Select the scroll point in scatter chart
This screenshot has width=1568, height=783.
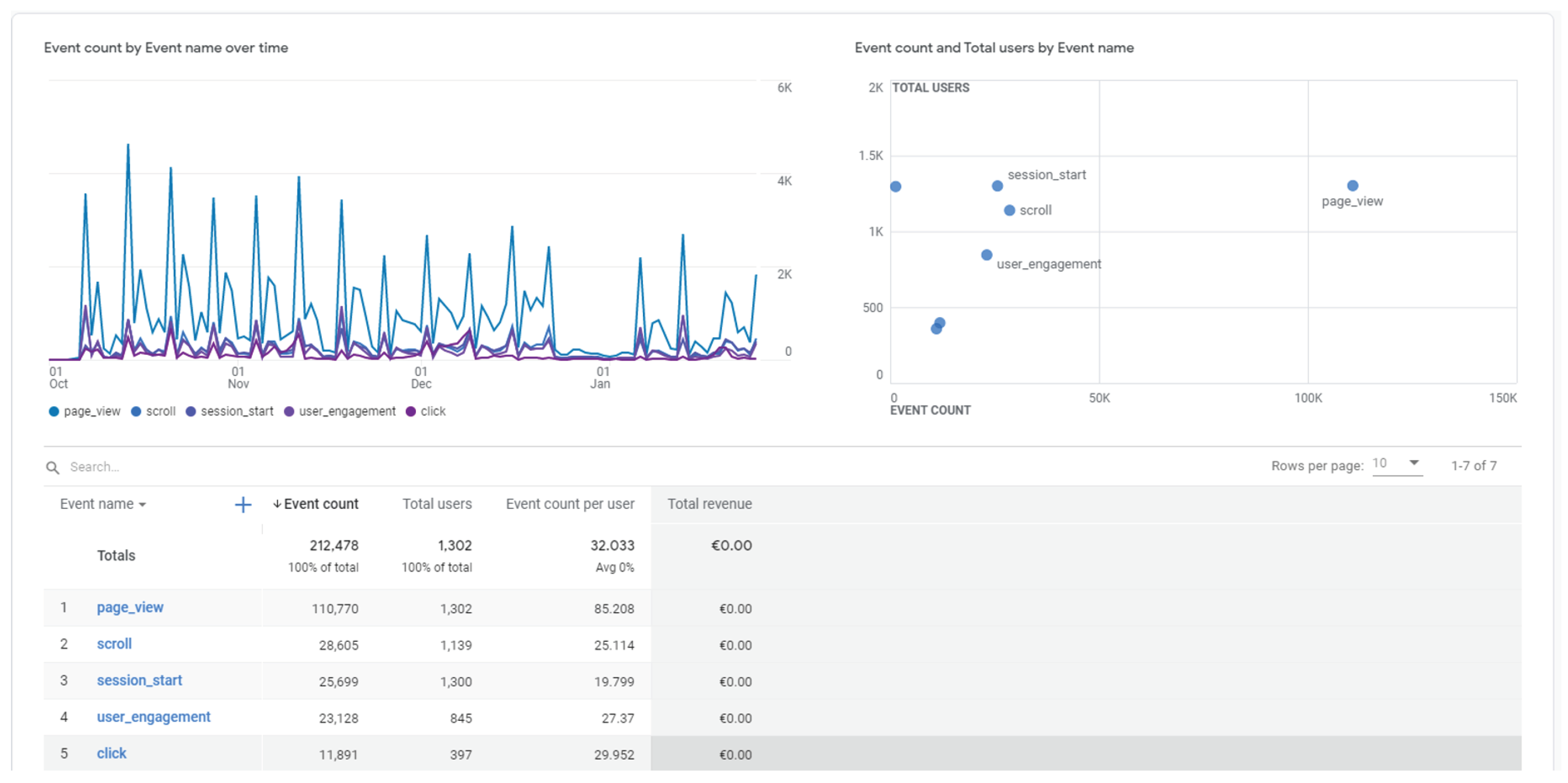1009,210
